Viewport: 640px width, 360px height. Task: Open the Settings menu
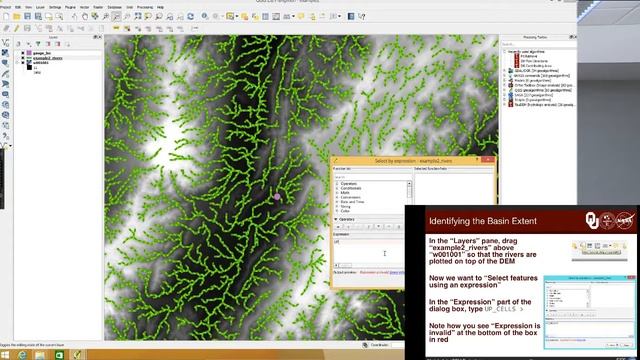coord(55,7)
